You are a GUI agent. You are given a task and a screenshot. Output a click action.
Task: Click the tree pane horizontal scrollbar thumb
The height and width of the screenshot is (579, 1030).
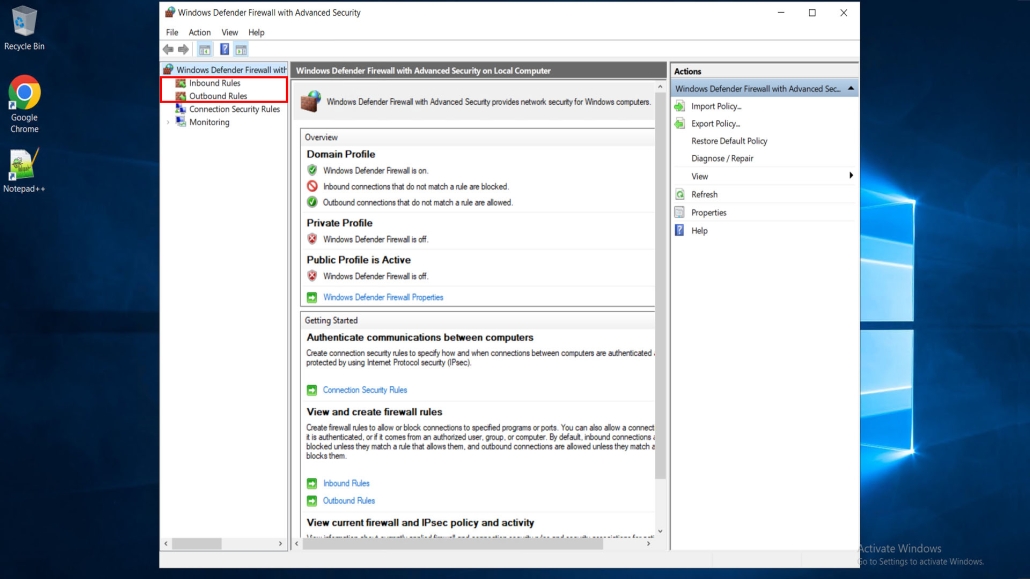tap(197, 544)
